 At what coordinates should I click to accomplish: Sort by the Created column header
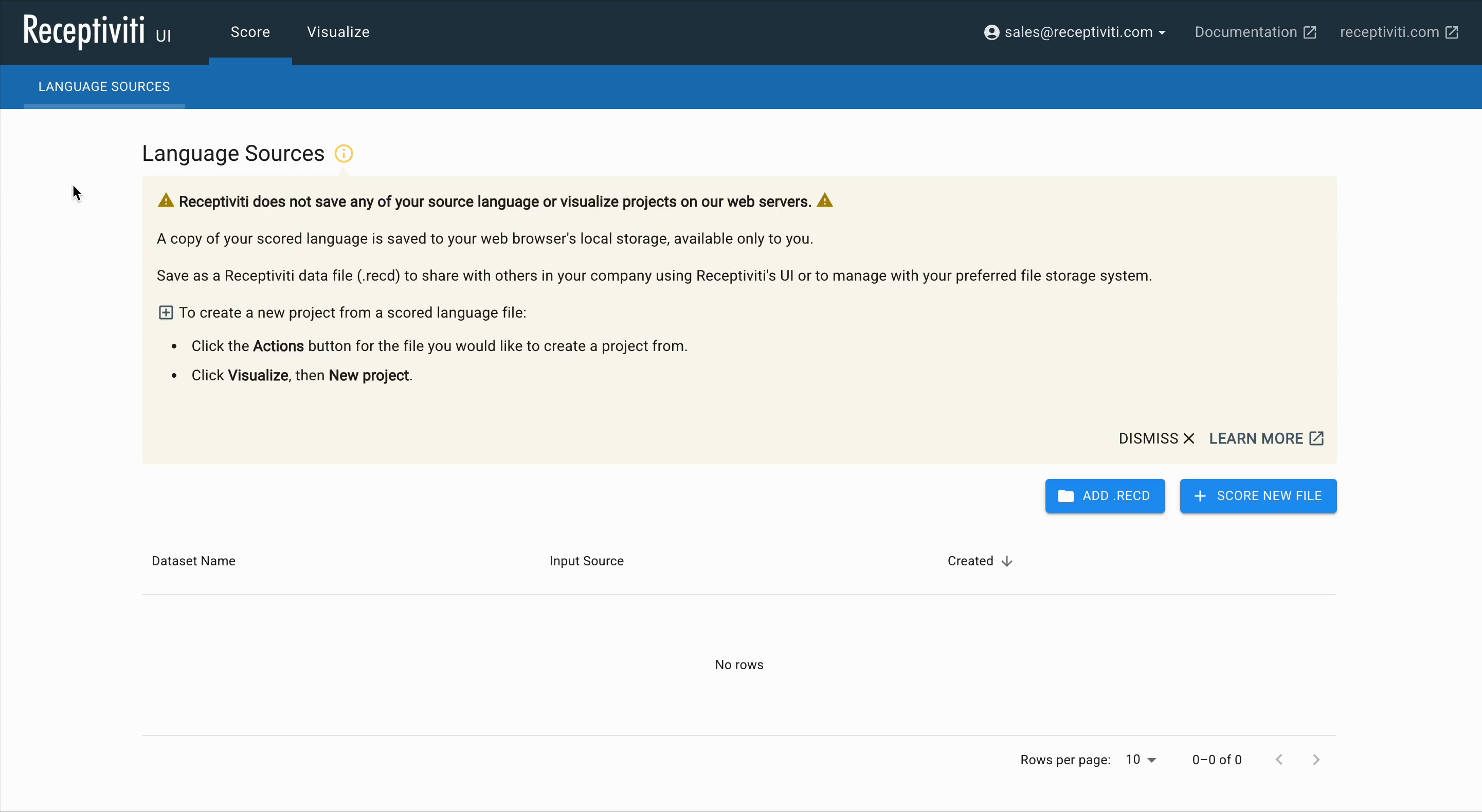970,561
